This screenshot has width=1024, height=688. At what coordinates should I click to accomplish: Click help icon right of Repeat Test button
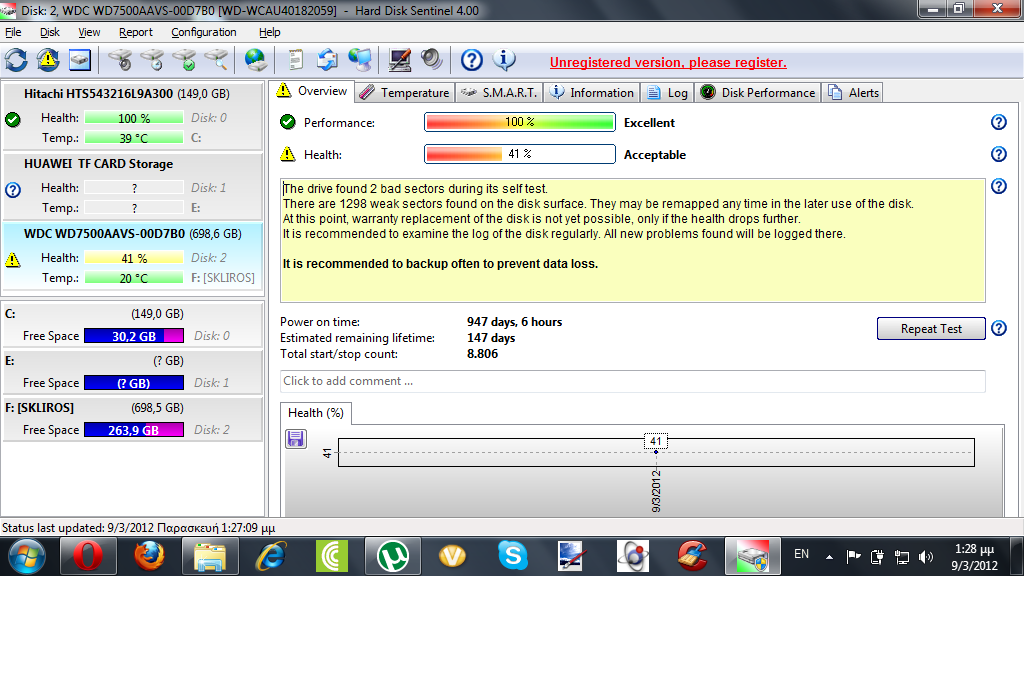pos(999,328)
